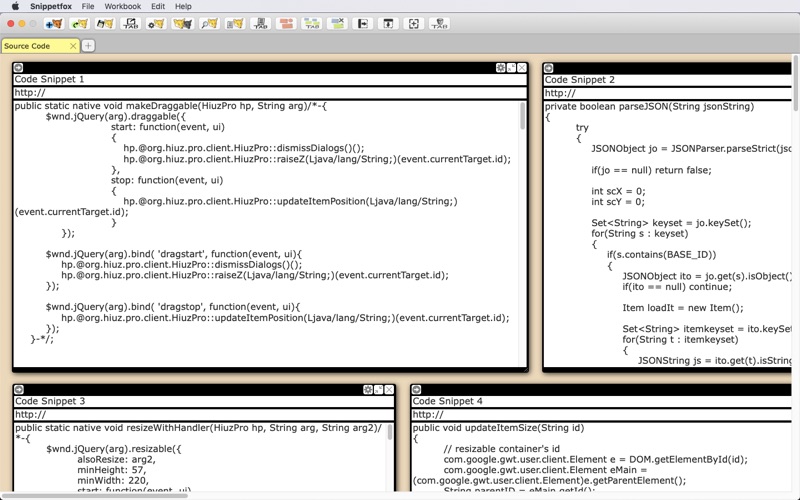
Task: Click the magnifier fox search icon
Action: coord(209,23)
